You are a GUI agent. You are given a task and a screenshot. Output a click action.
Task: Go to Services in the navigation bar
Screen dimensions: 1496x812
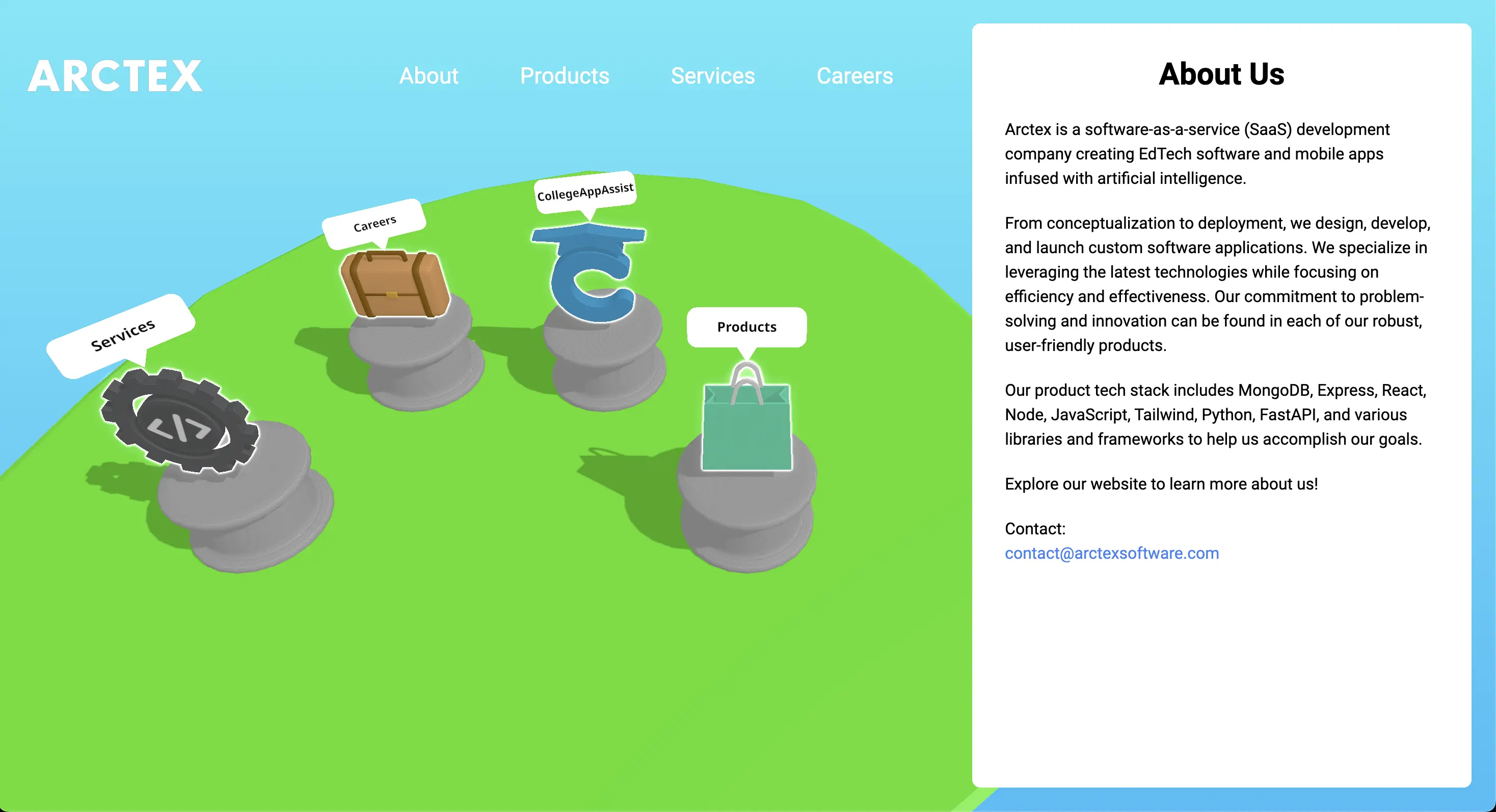coord(712,75)
